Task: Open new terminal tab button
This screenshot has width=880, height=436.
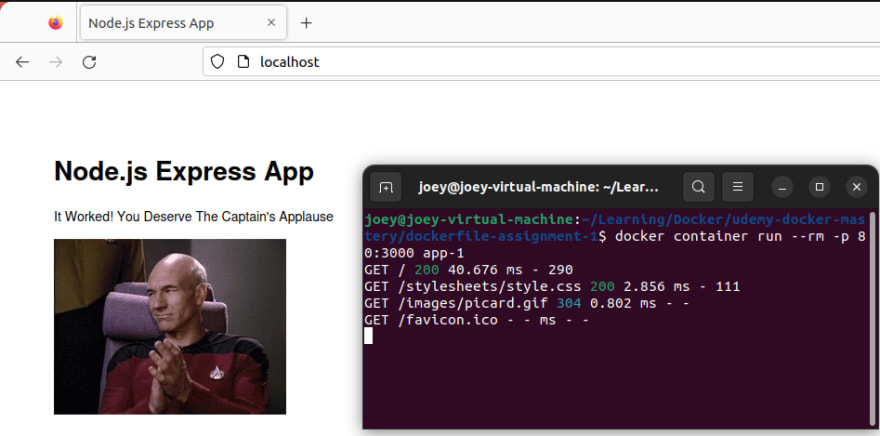Action: click(386, 187)
